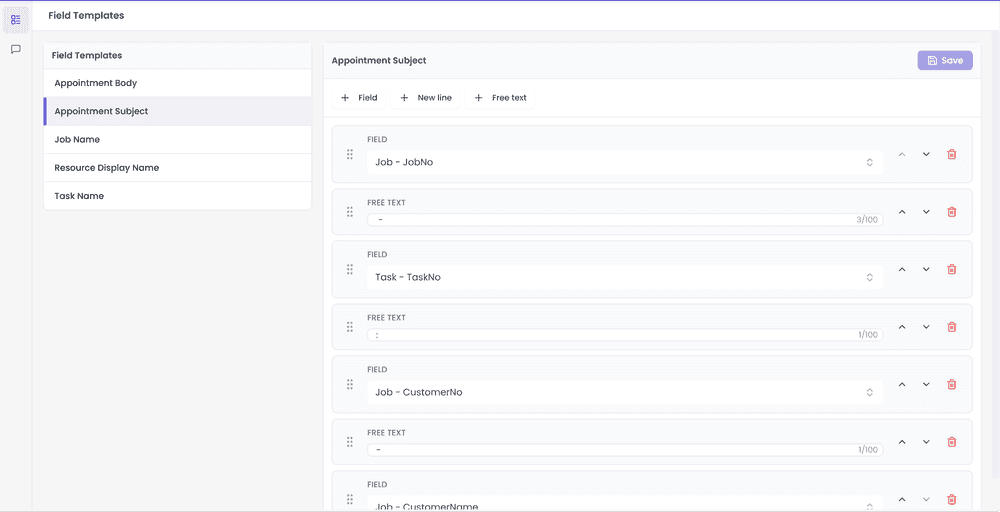Grab drag handle of Job - CustomerName row

point(349,499)
